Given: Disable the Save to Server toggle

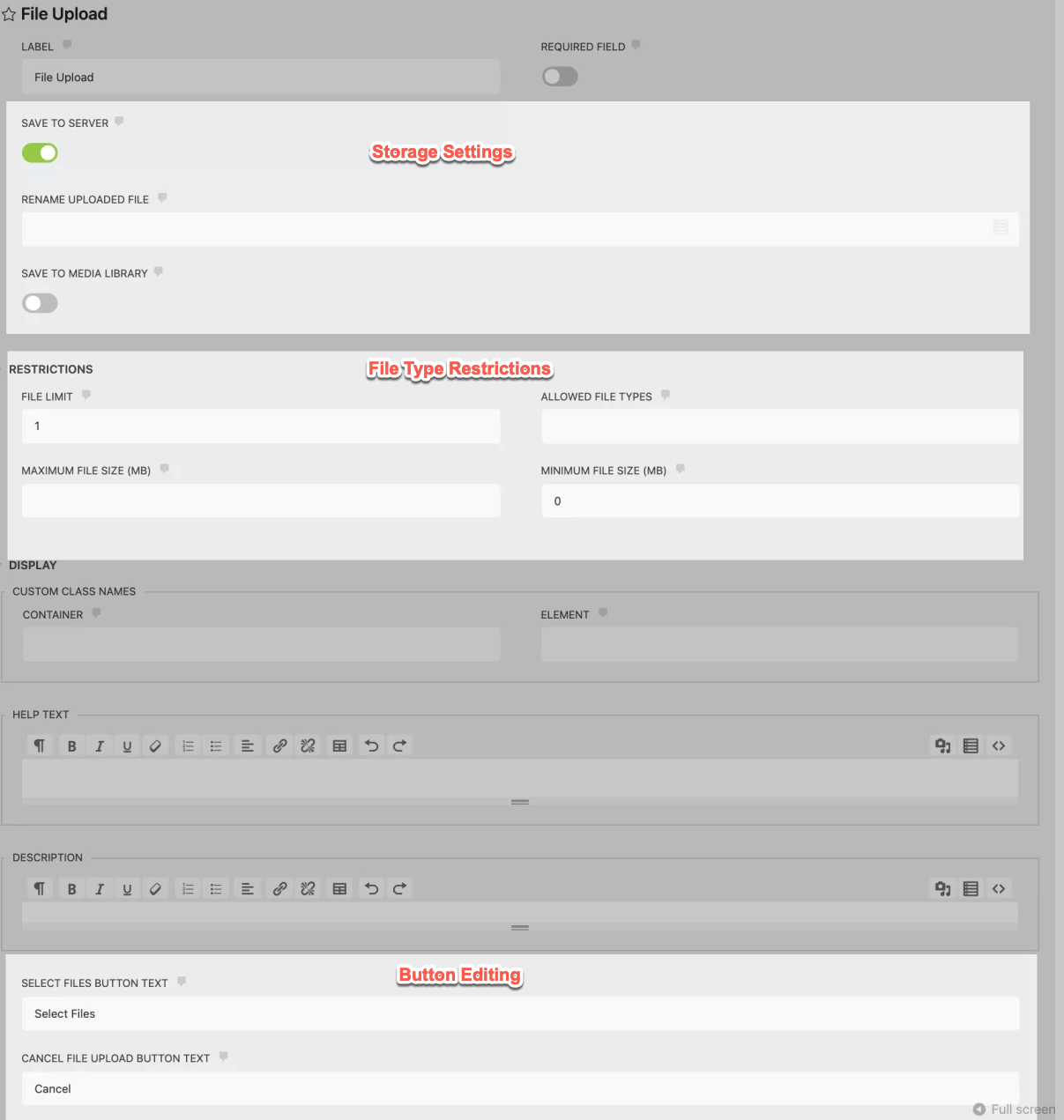Looking at the screenshot, I should pos(40,153).
